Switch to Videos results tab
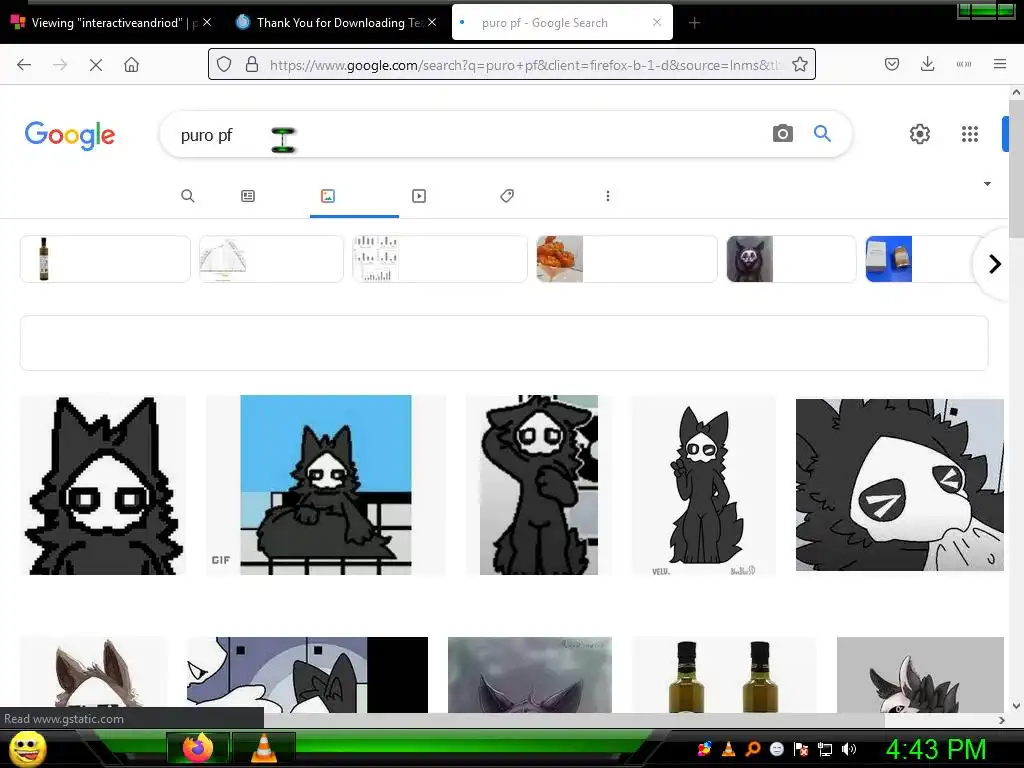 (419, 196)
